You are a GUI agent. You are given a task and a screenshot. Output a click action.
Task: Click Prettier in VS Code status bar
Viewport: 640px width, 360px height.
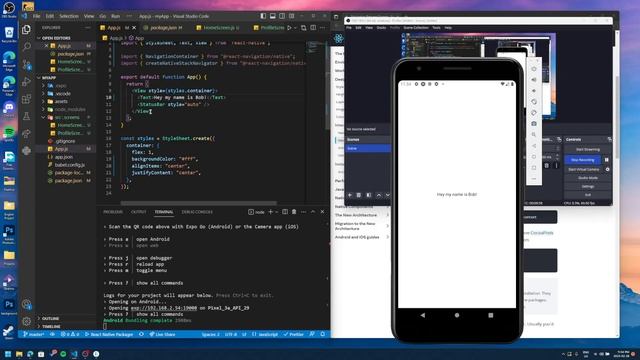tap(293, 334)
